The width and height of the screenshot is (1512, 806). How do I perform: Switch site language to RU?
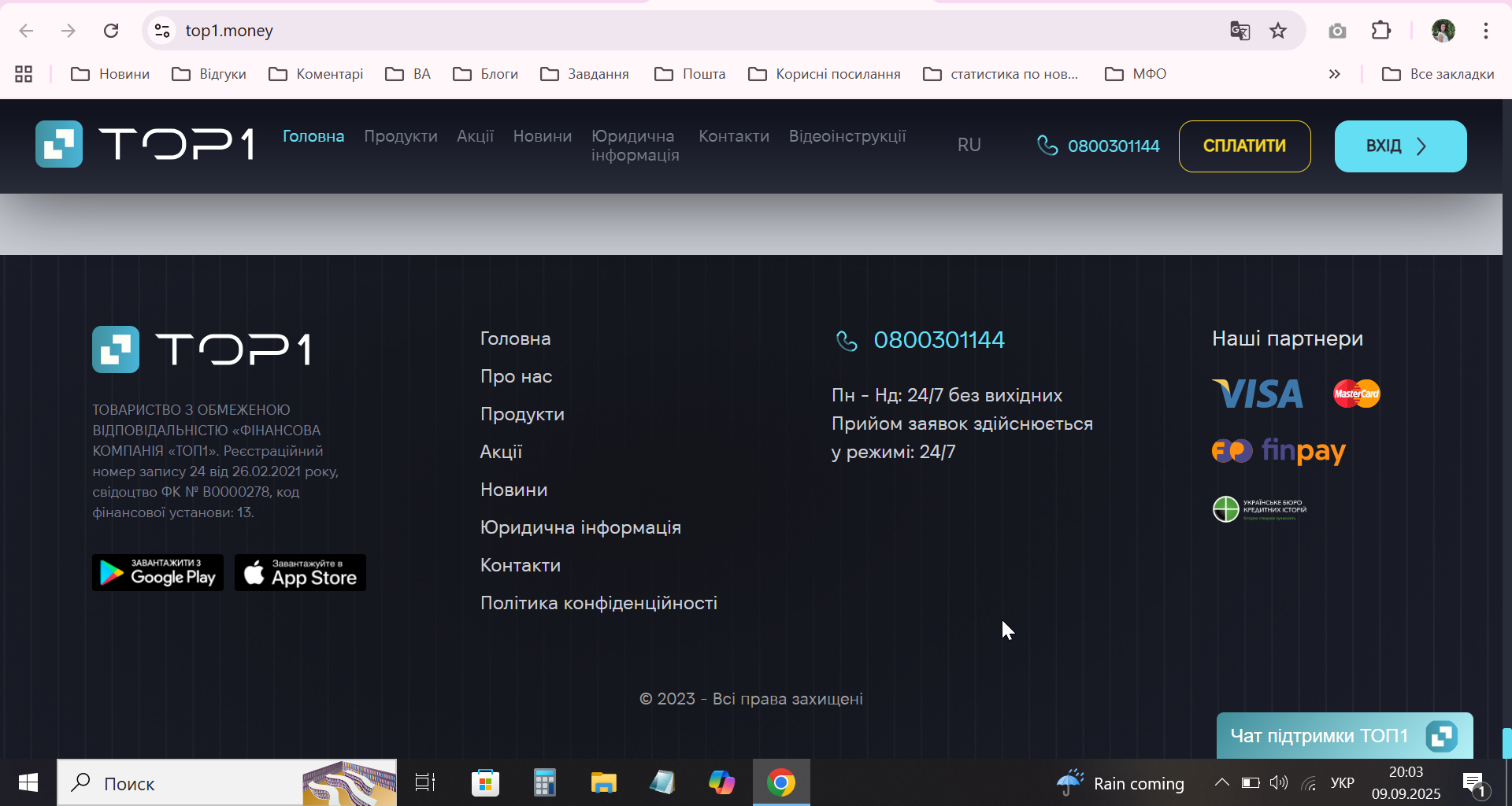[969, 145]
